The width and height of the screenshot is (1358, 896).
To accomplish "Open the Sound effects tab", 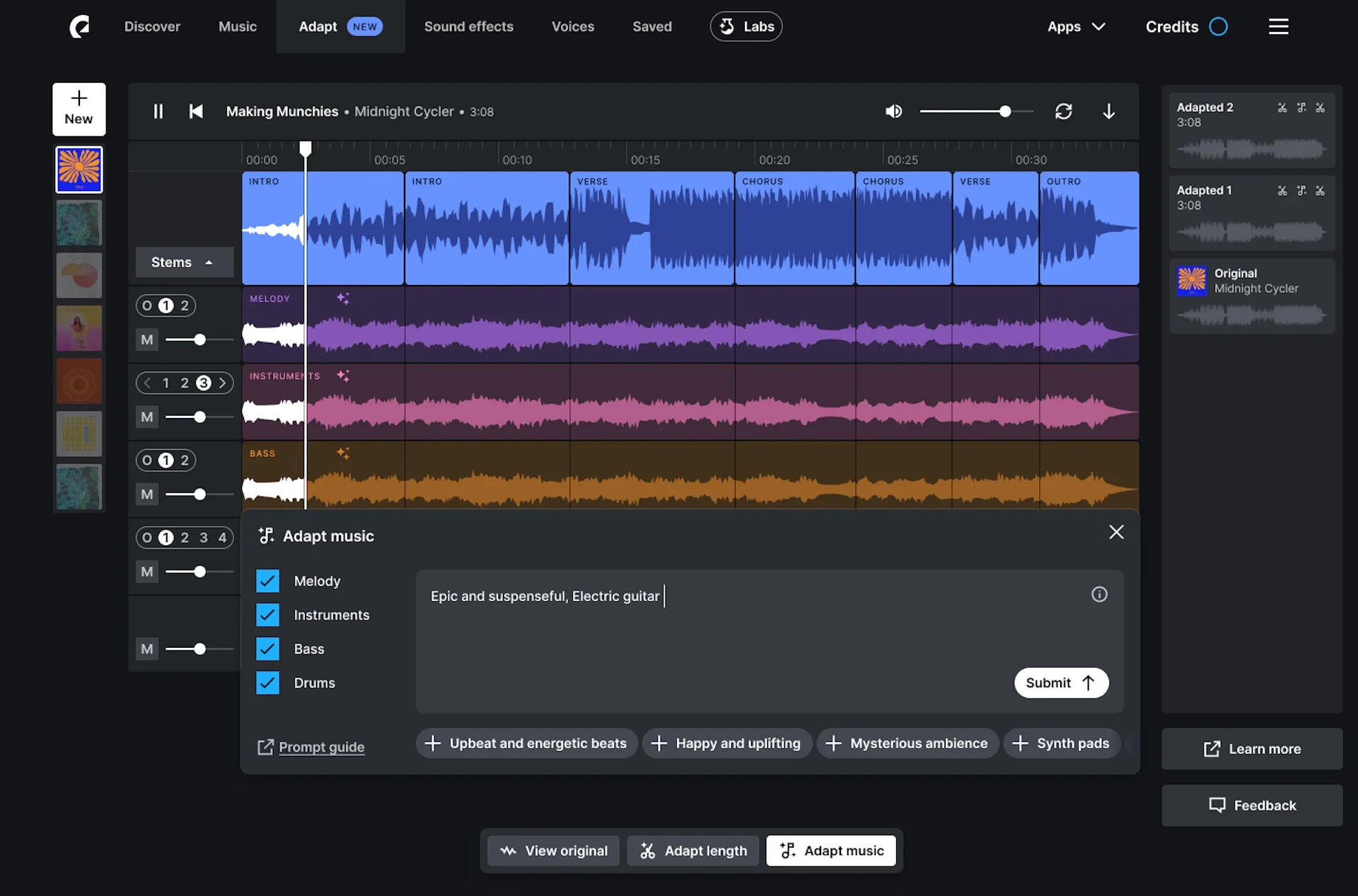I will tap(468, 27).
